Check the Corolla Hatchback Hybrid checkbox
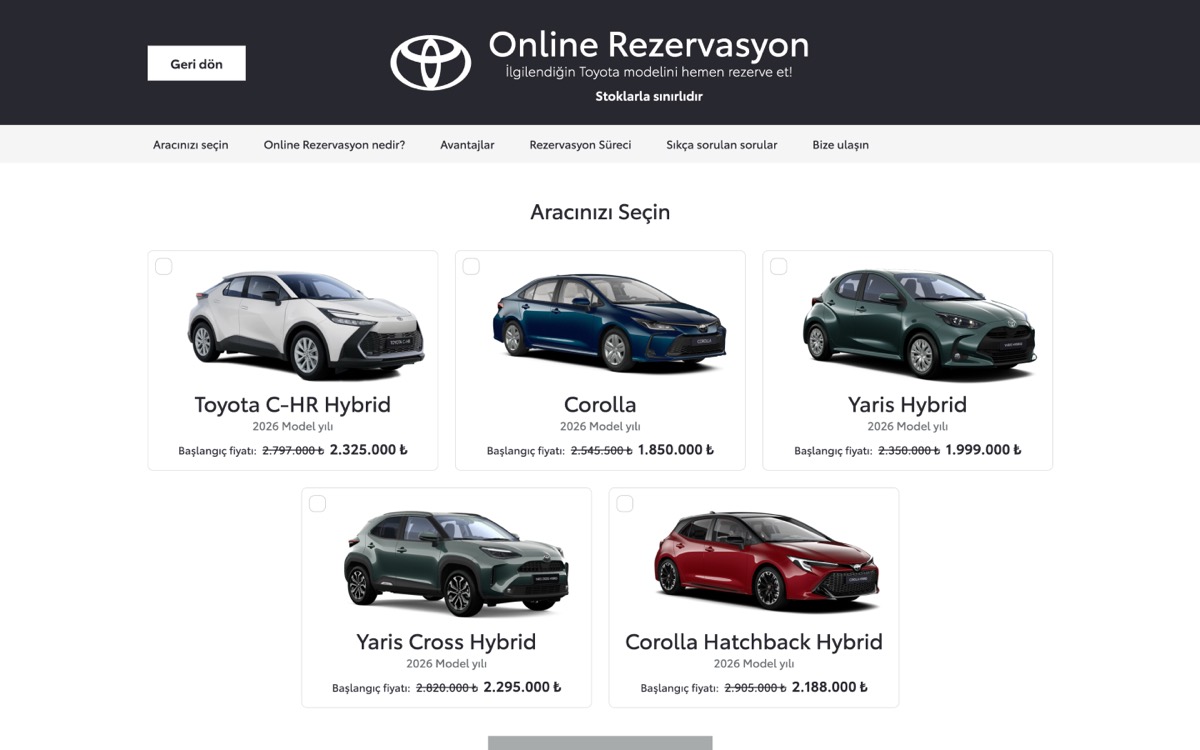The image size is (1200, 750). point(625,503)
